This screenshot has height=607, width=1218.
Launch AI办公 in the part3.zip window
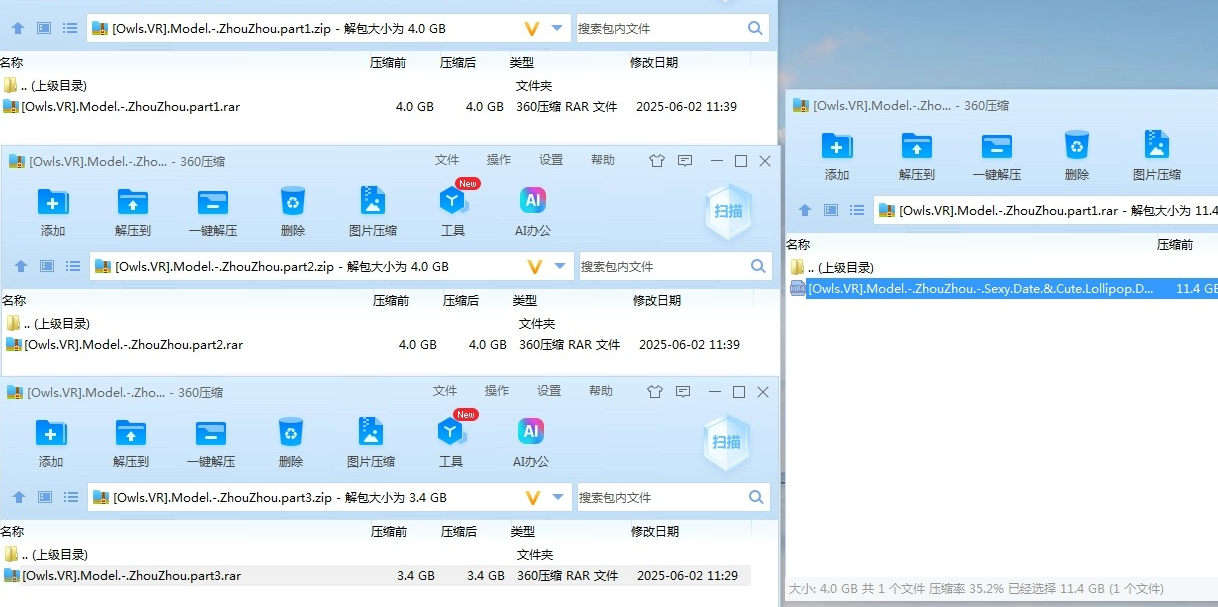tap(531, 433)
